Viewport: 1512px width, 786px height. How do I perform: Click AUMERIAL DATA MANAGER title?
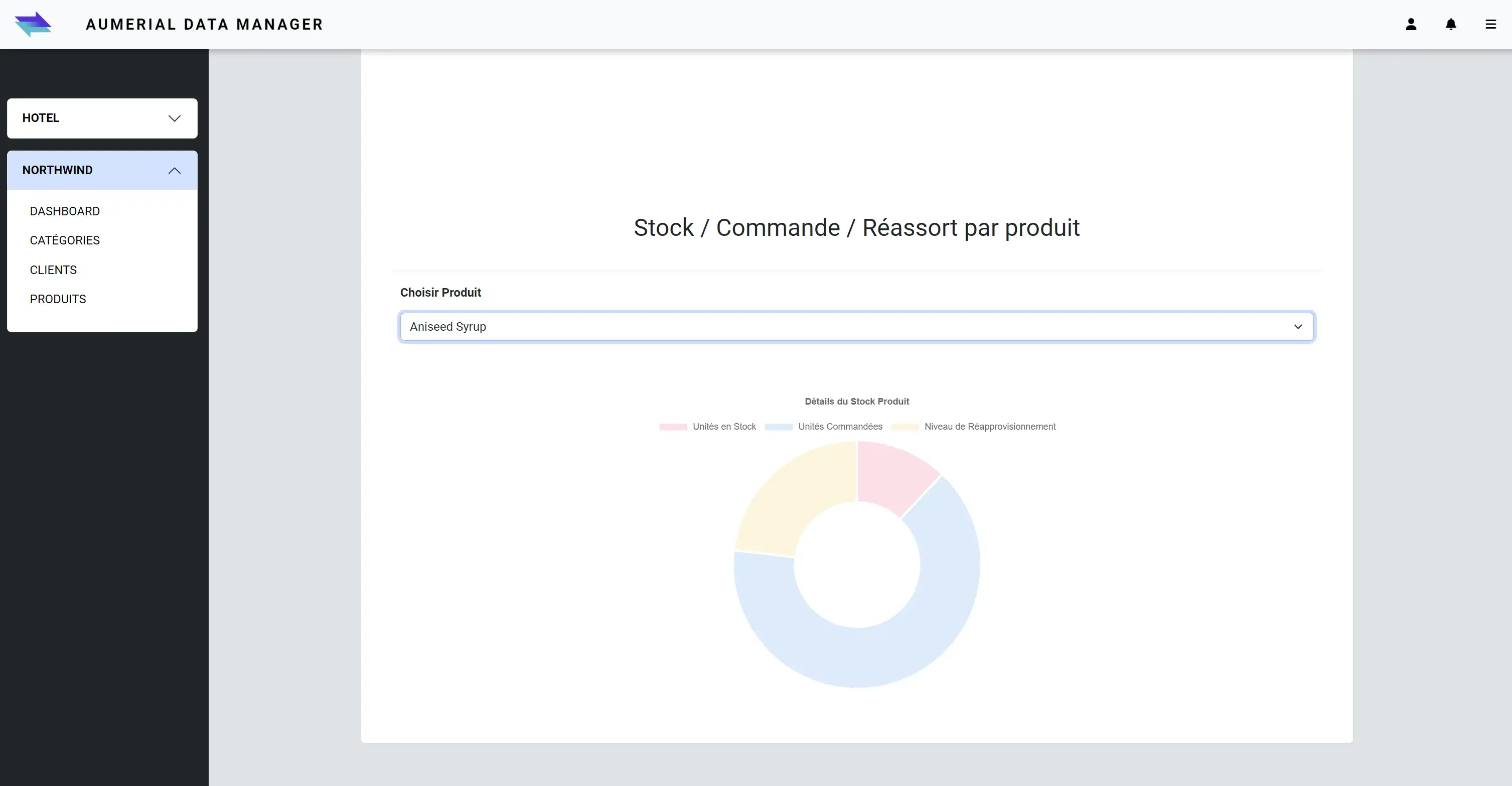204,24
